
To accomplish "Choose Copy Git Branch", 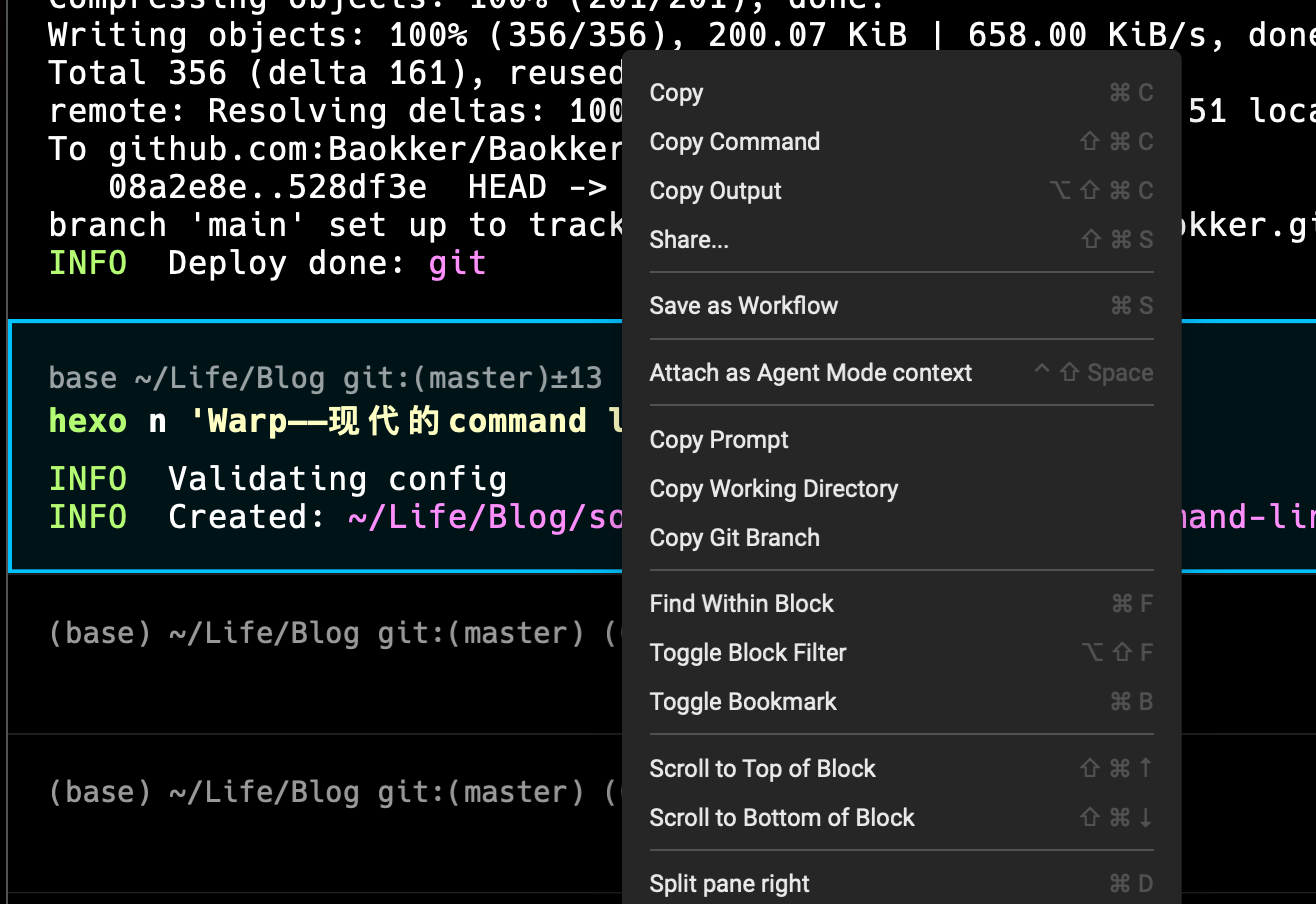I will [901, 538].
